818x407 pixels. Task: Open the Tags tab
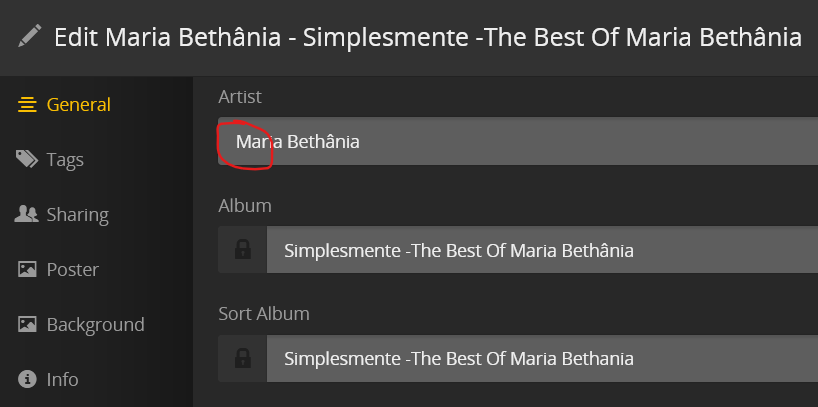pyautogui.click(x=65, y=159)
